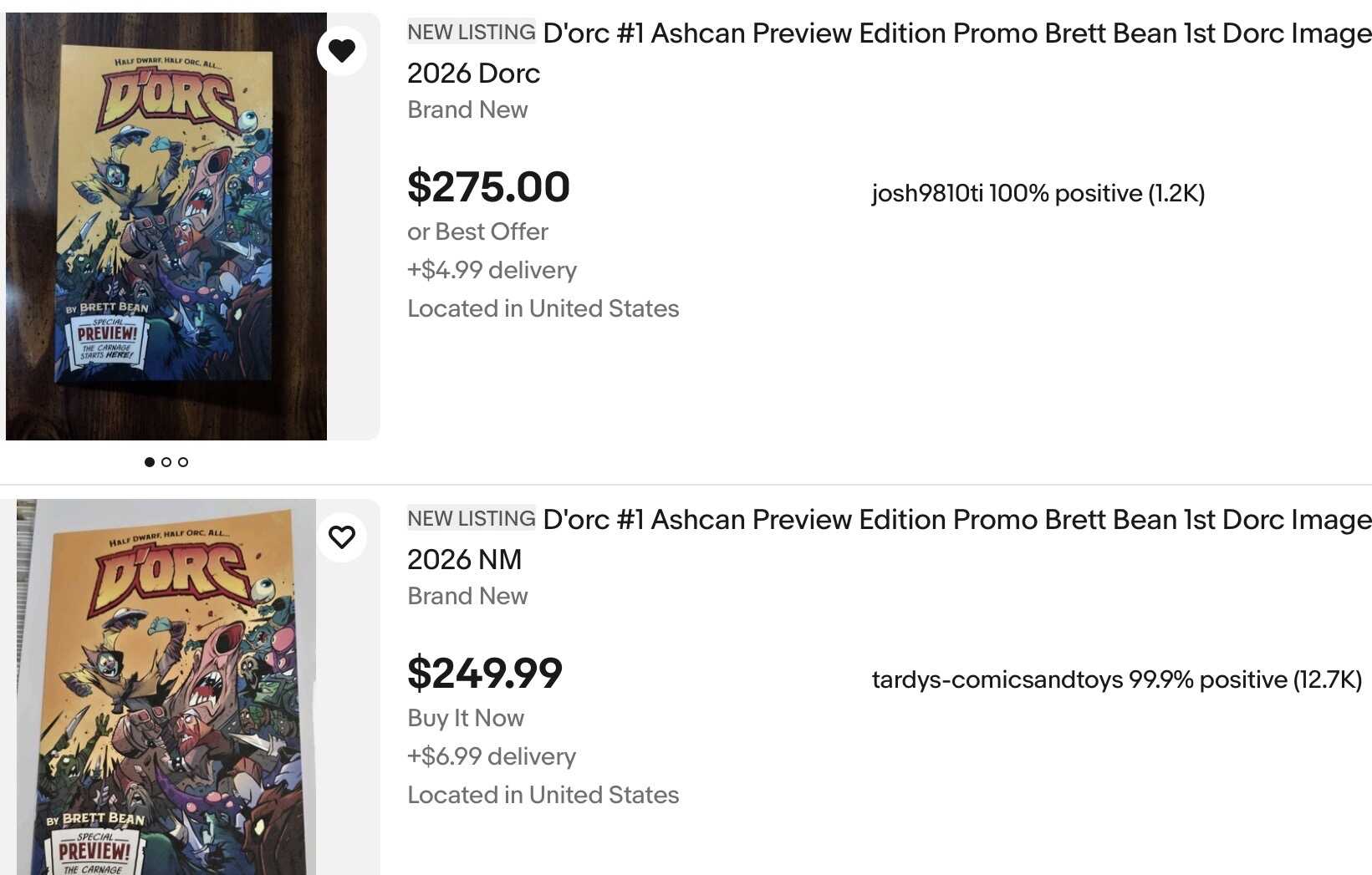Click the "or Best Offer" text
This screenshot has width=1372, height=875.
point(477,231)
